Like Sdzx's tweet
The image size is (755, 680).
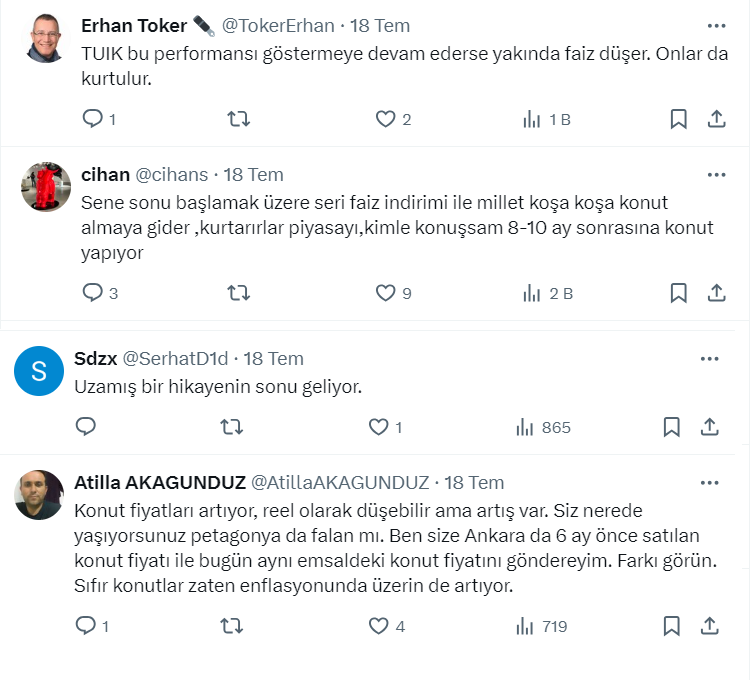tap(379, 427)
